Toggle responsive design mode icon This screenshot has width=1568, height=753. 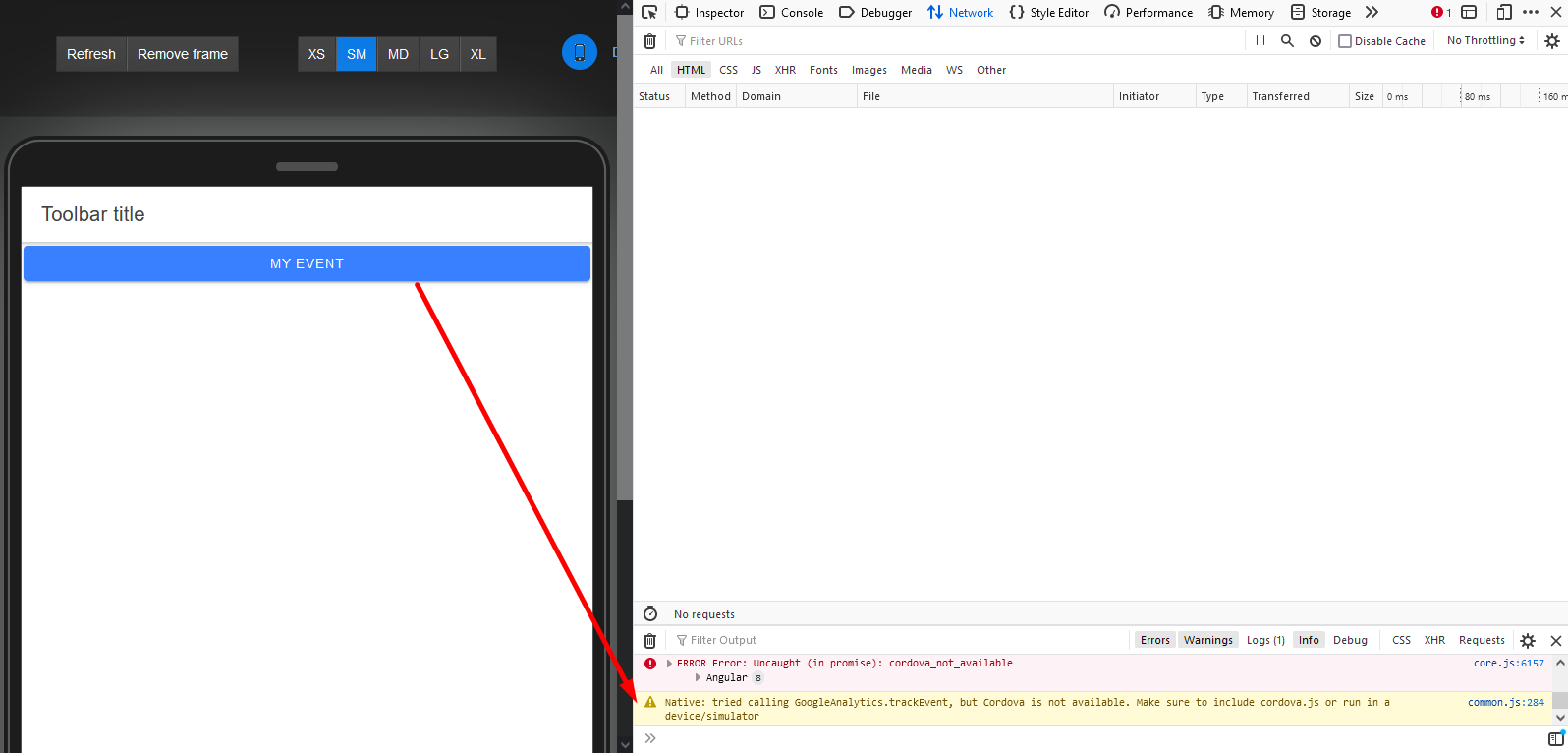click(x=1504, y=12)
